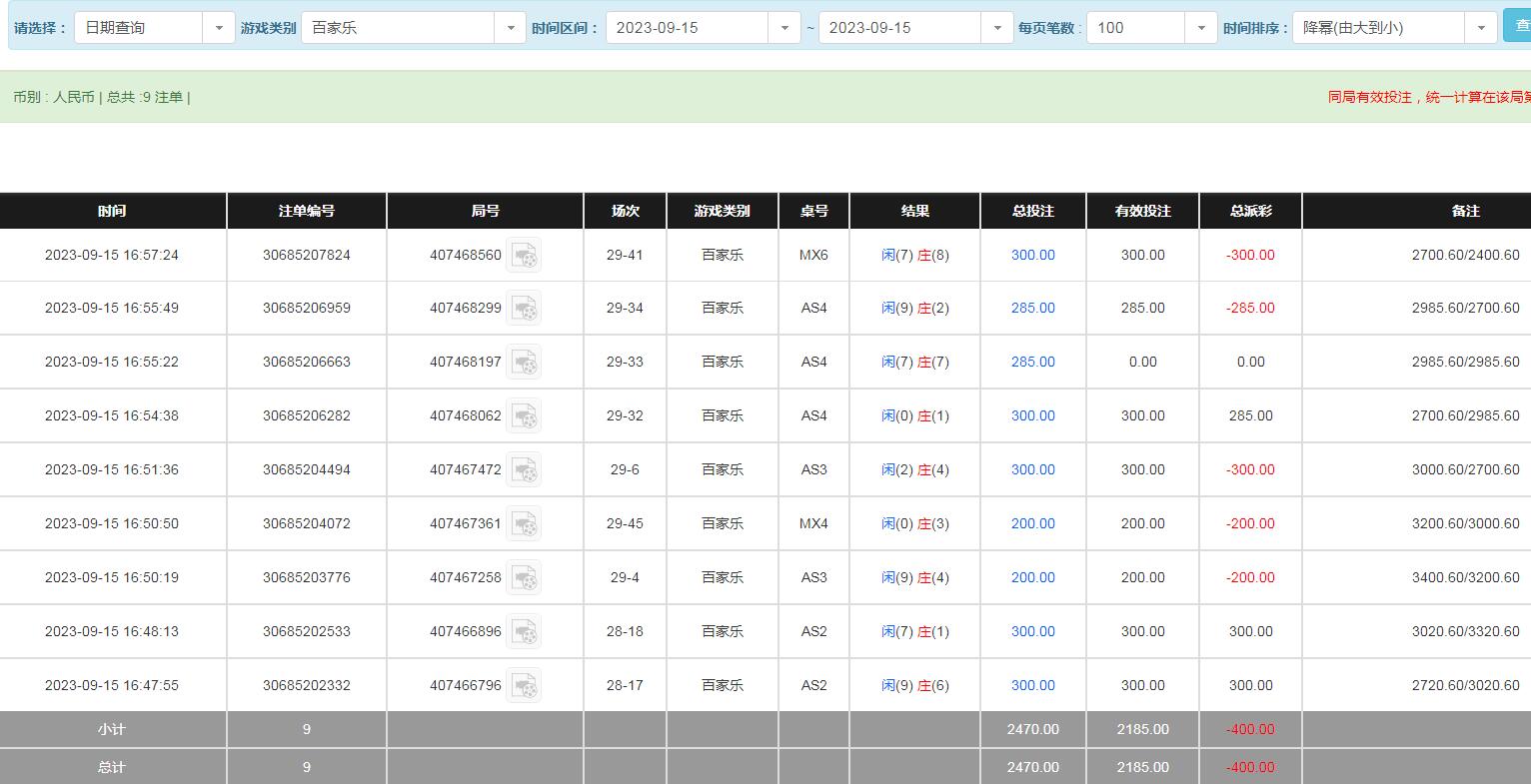This screenshot has height=784, width=1531.
Task: Open the 游戏类别 dropdown showing 百家乐
Action: [x=413, y=28]
